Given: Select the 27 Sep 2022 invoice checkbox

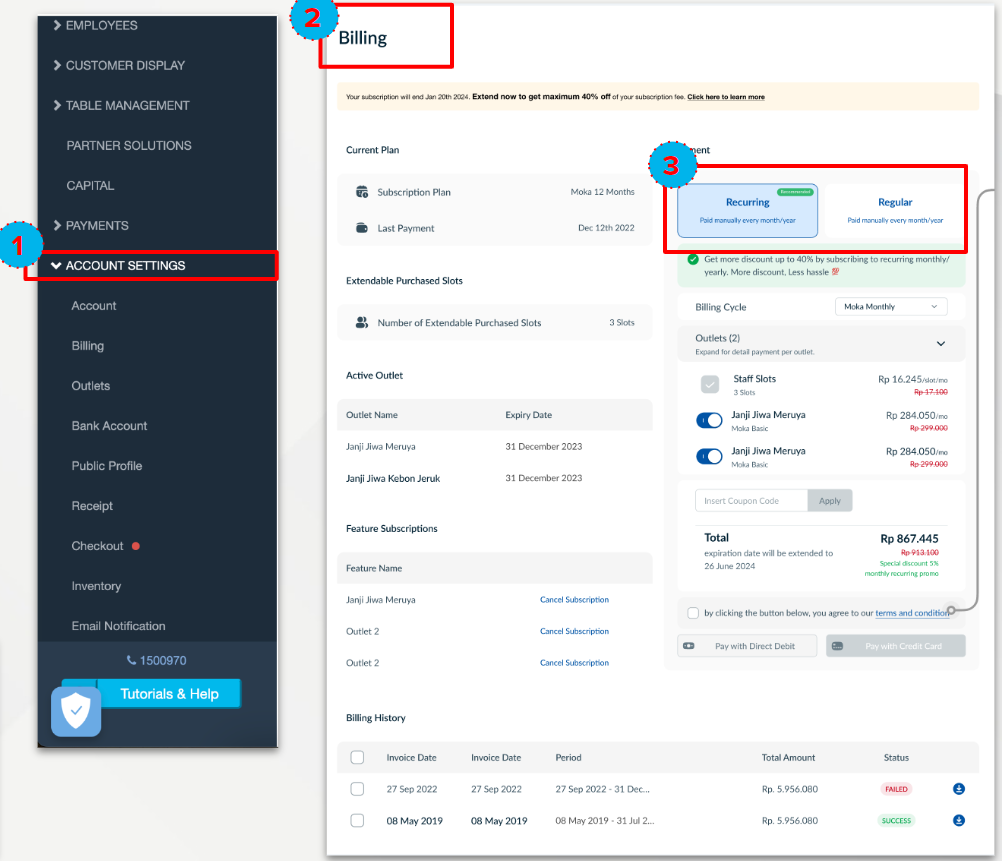Looking at the screenshot, I should pos(358,789).
